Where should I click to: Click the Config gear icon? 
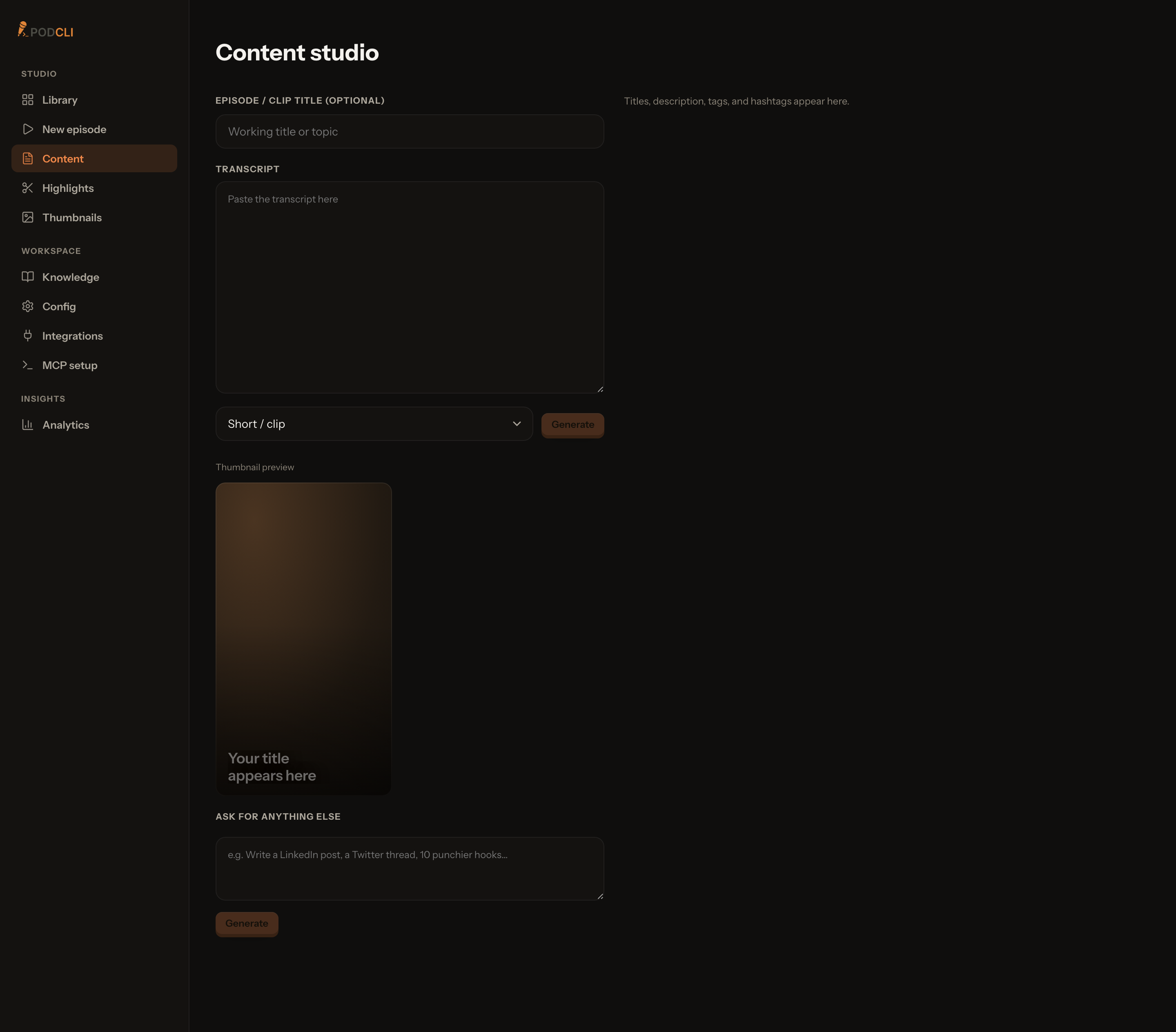tap(28, 307)
